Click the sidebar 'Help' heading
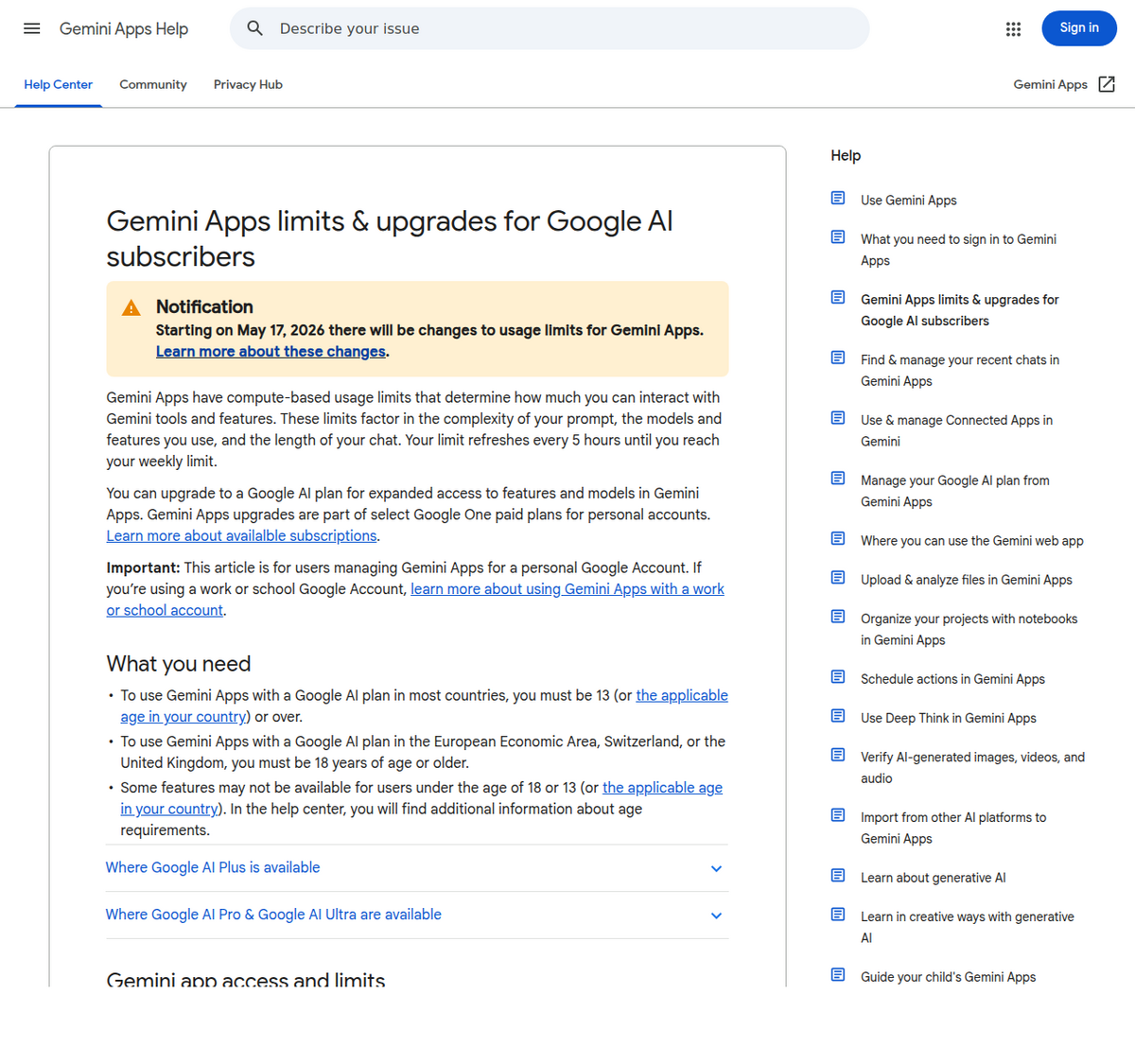 coord(846,155)
